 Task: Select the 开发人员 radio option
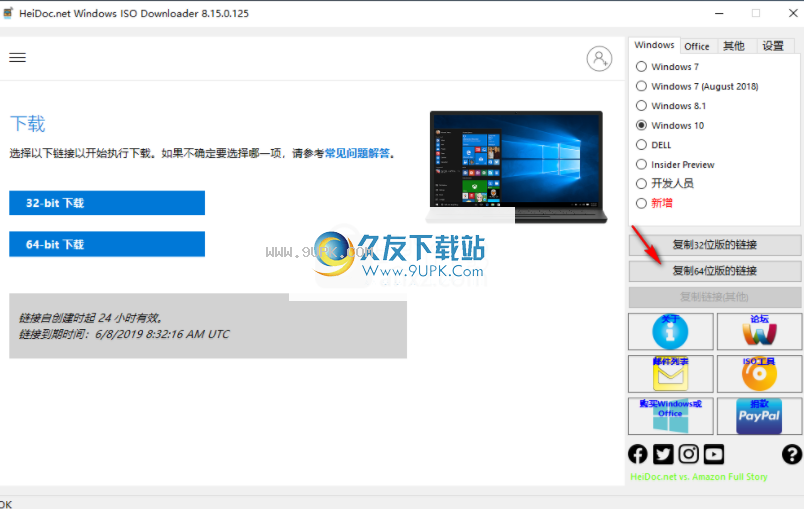coord(665,184)
